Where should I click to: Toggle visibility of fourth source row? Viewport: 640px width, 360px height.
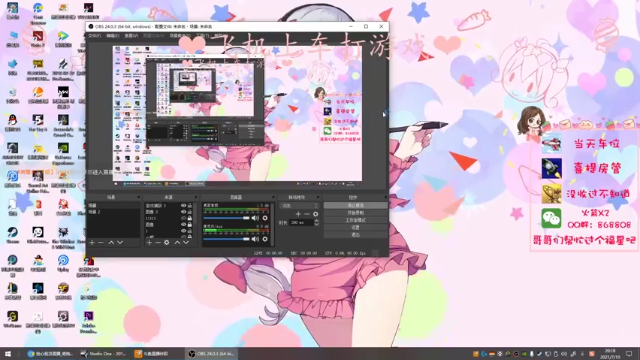183,224
